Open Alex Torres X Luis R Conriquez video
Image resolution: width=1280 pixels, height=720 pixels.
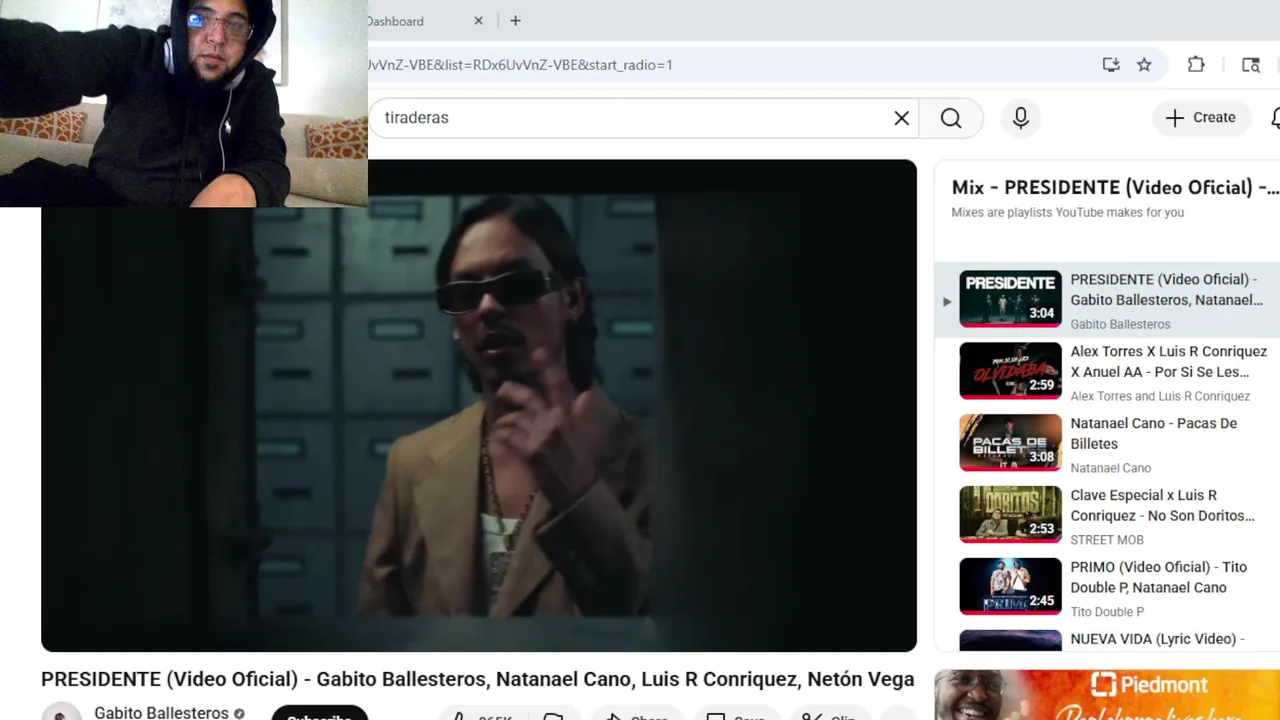click(1168, 361)
